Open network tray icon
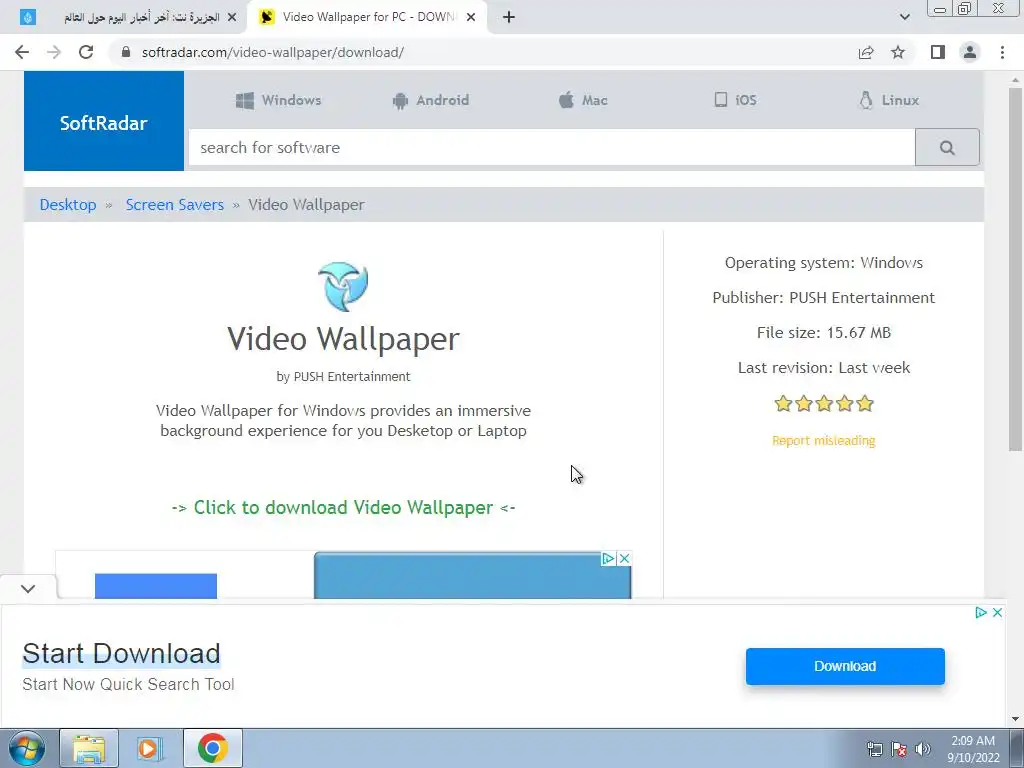Viewport: 1024px width, 768px height. tap(874, 749)
